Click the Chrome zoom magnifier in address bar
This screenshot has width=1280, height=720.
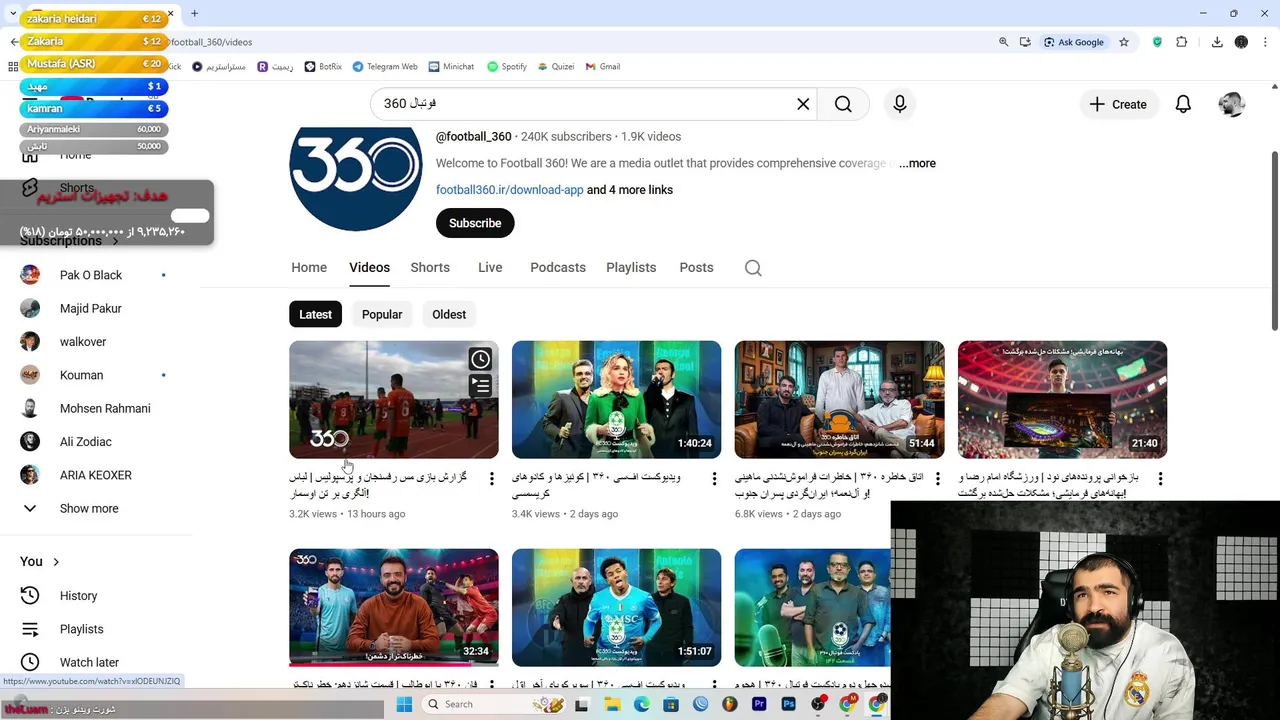tap(1003, 42)
